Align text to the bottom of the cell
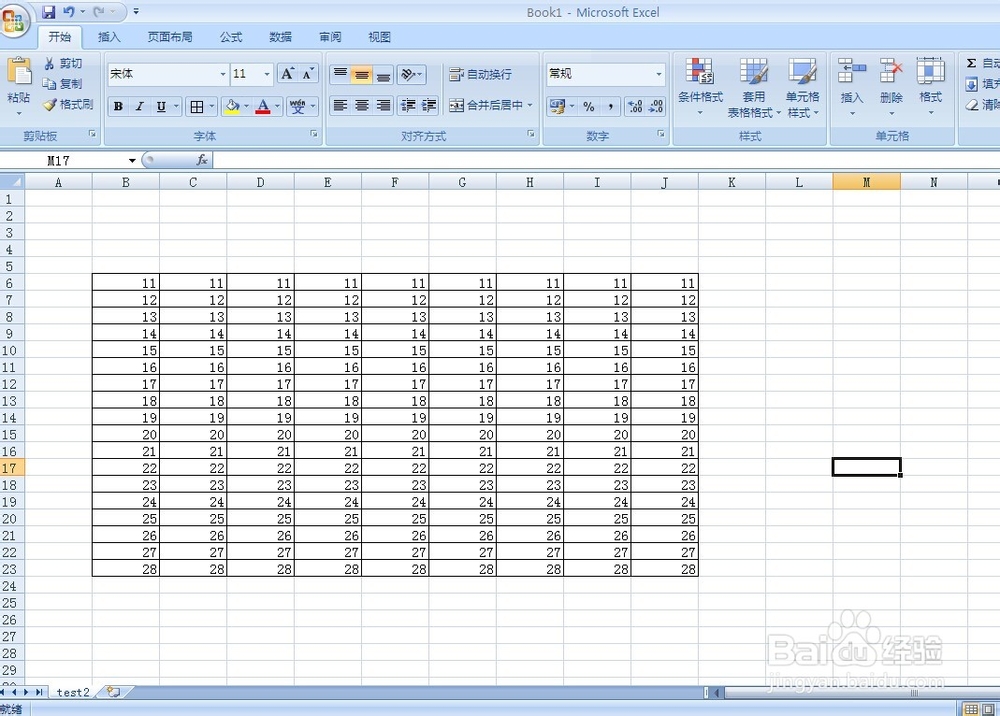Viewport: 1000px width, 716px height. click(x=383, y=75)
